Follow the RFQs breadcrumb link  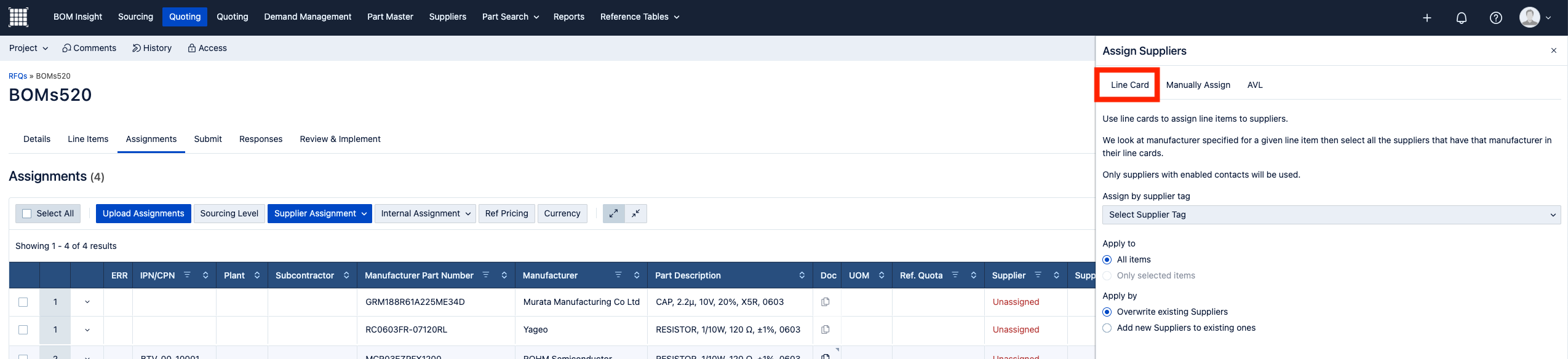point(18,76)
